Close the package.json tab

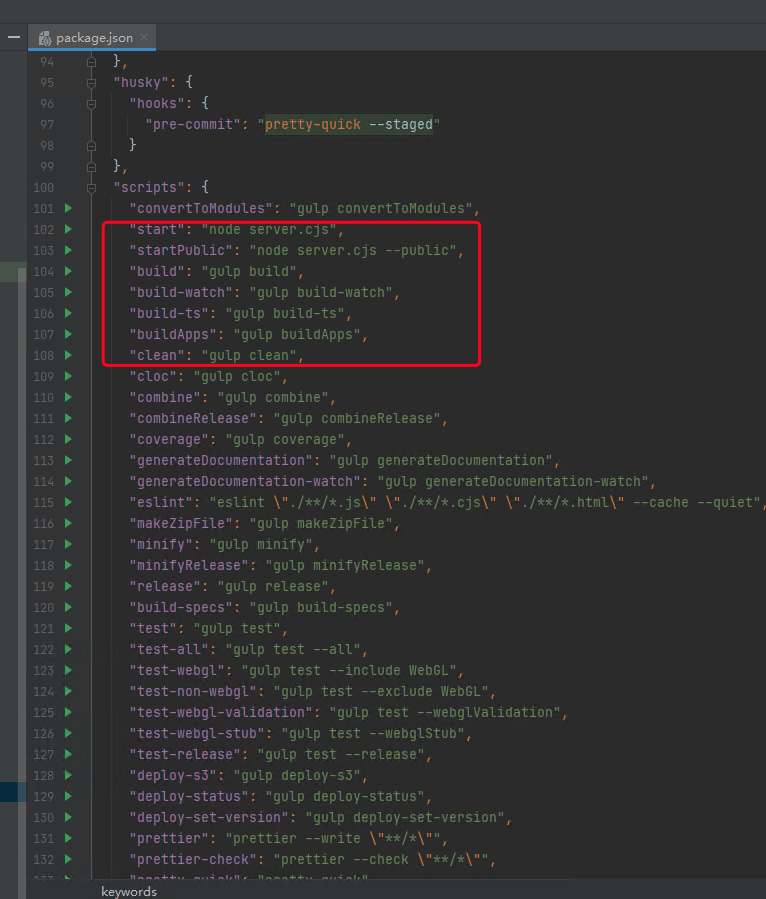click(144, 37)
